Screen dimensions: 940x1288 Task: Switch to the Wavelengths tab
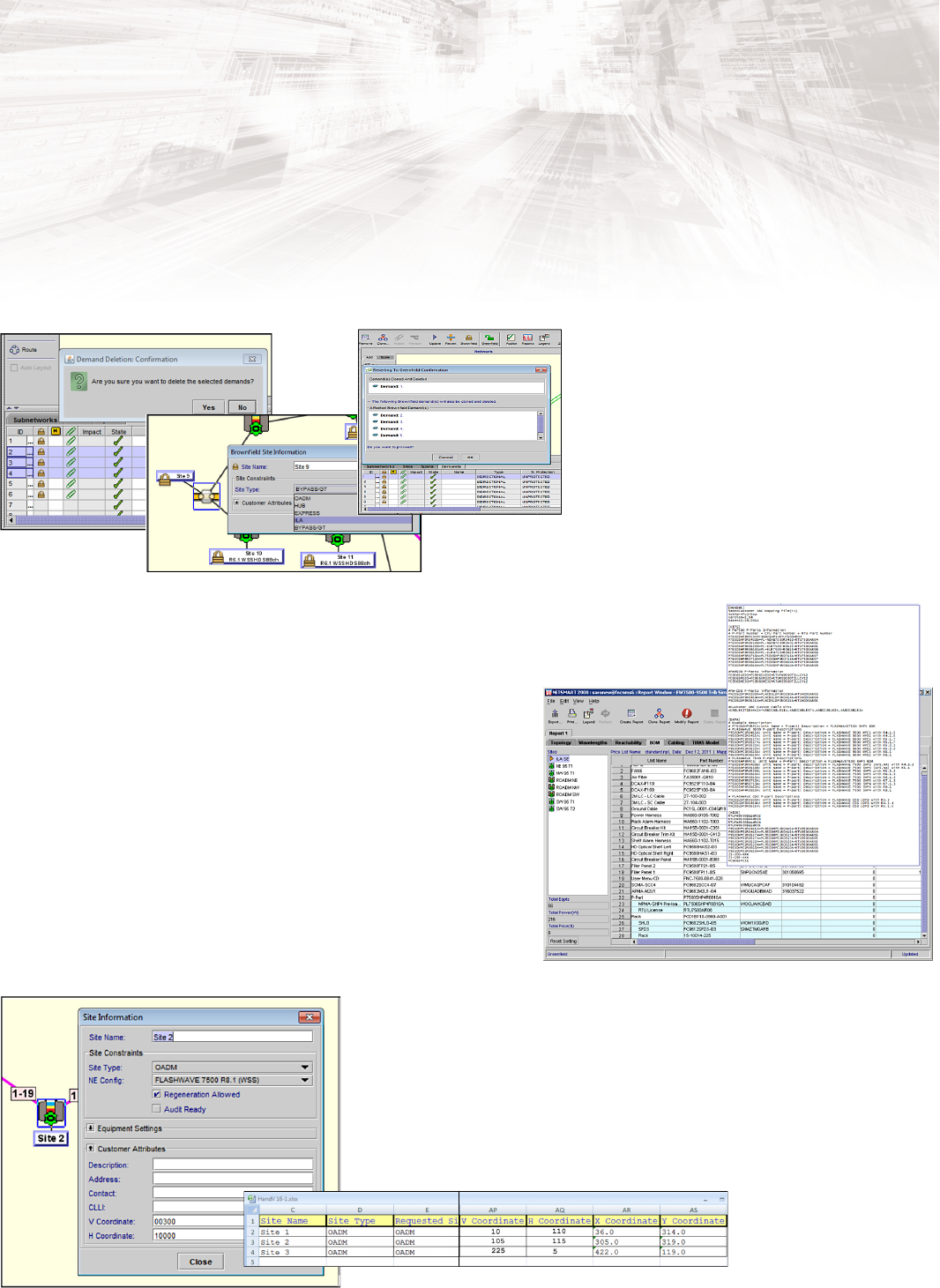coord(593,742)
